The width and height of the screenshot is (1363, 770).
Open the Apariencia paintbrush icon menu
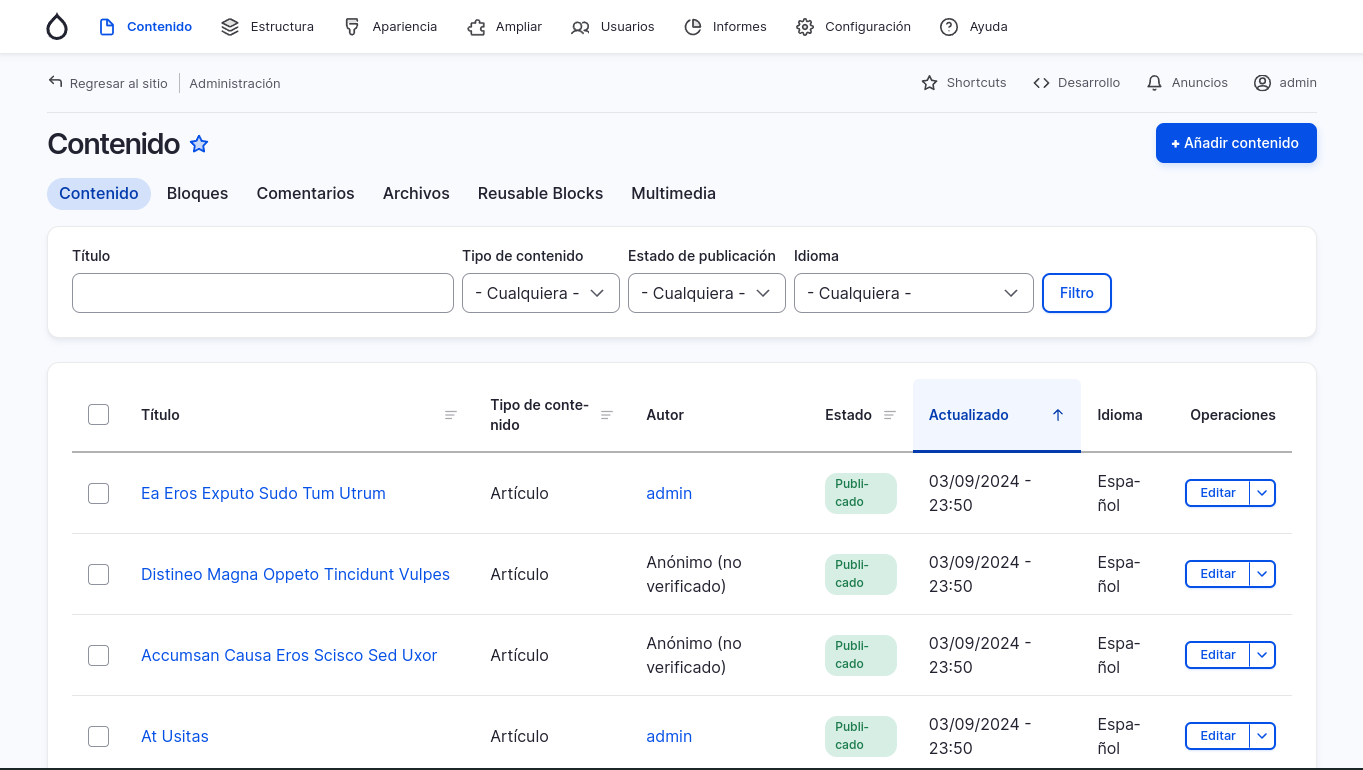click(x=352, y=27)
